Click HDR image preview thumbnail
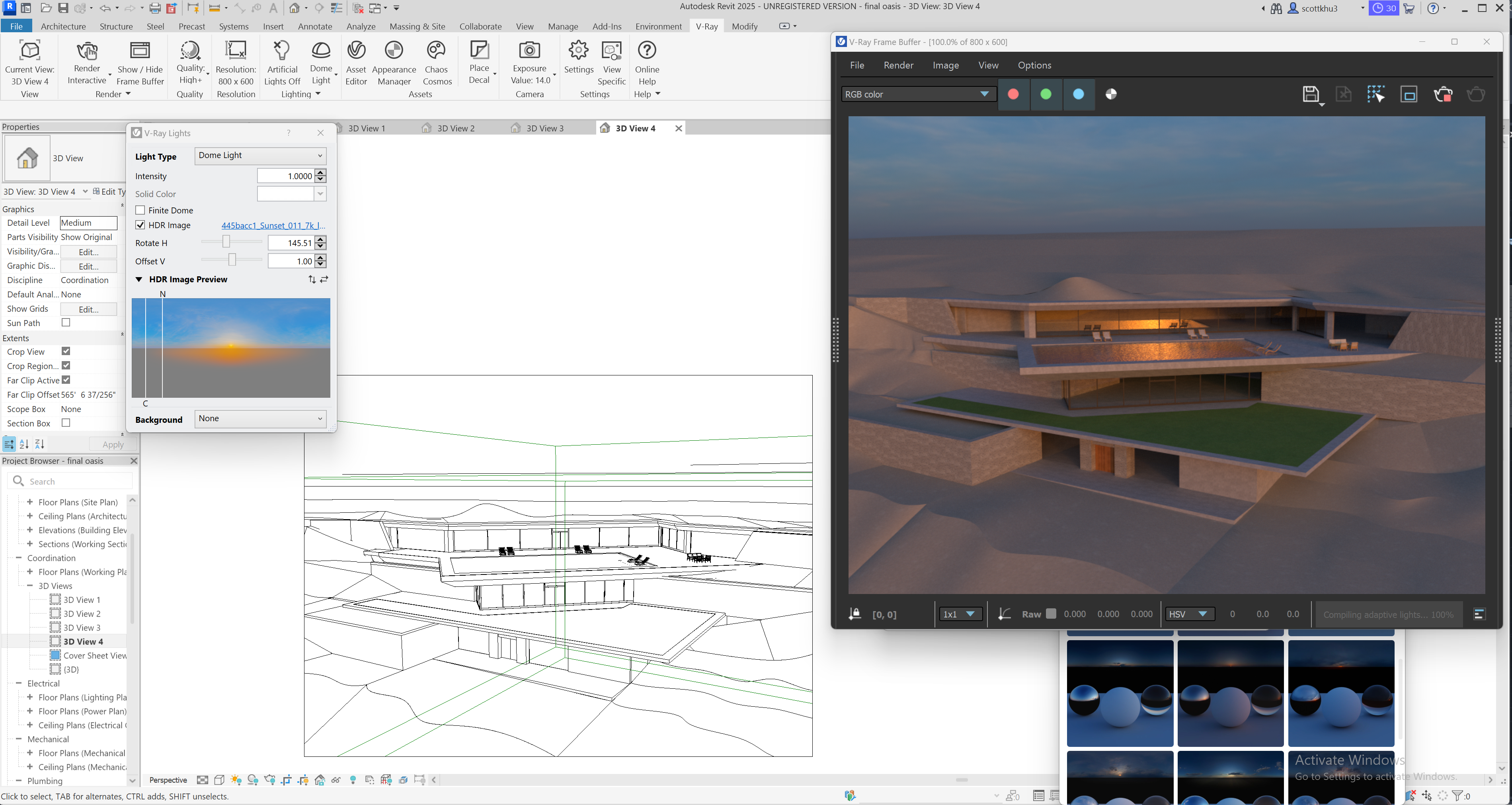 [x=231, y=348]
